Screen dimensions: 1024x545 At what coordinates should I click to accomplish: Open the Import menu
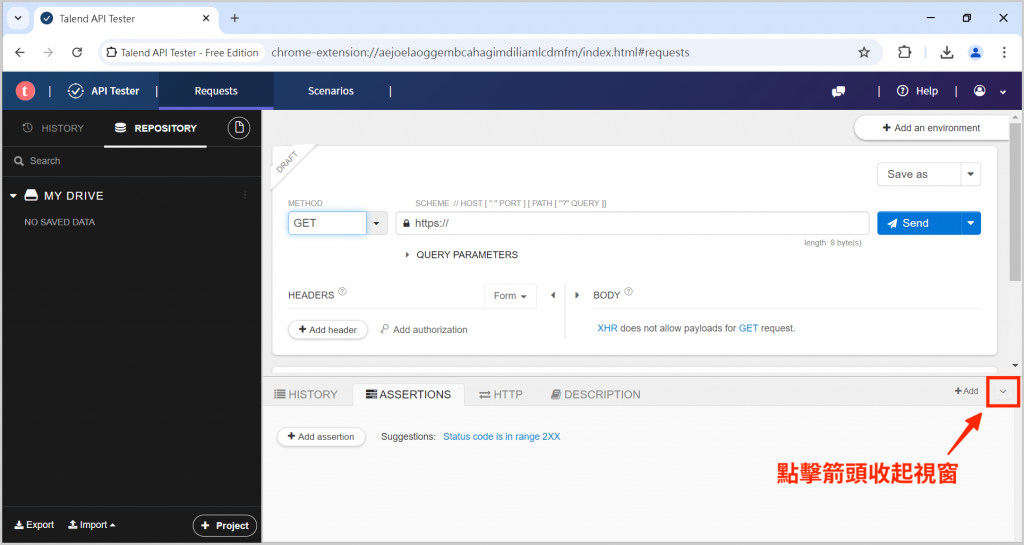tap(91, 525)
